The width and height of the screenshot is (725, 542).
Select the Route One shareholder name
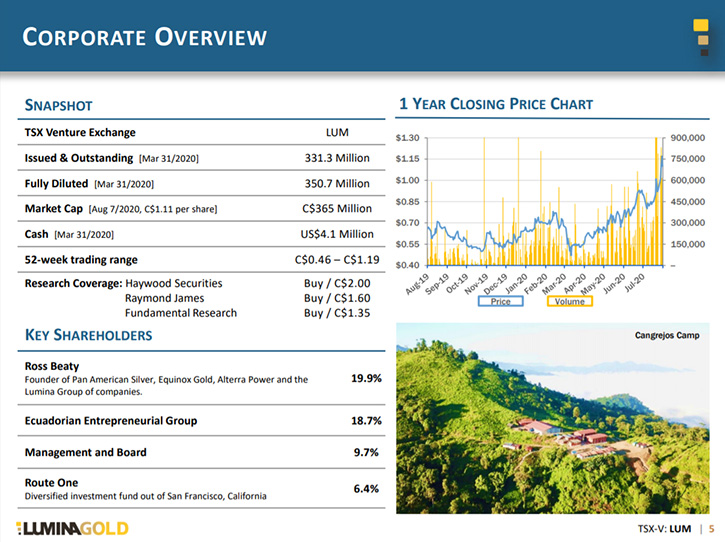point(51,483)
